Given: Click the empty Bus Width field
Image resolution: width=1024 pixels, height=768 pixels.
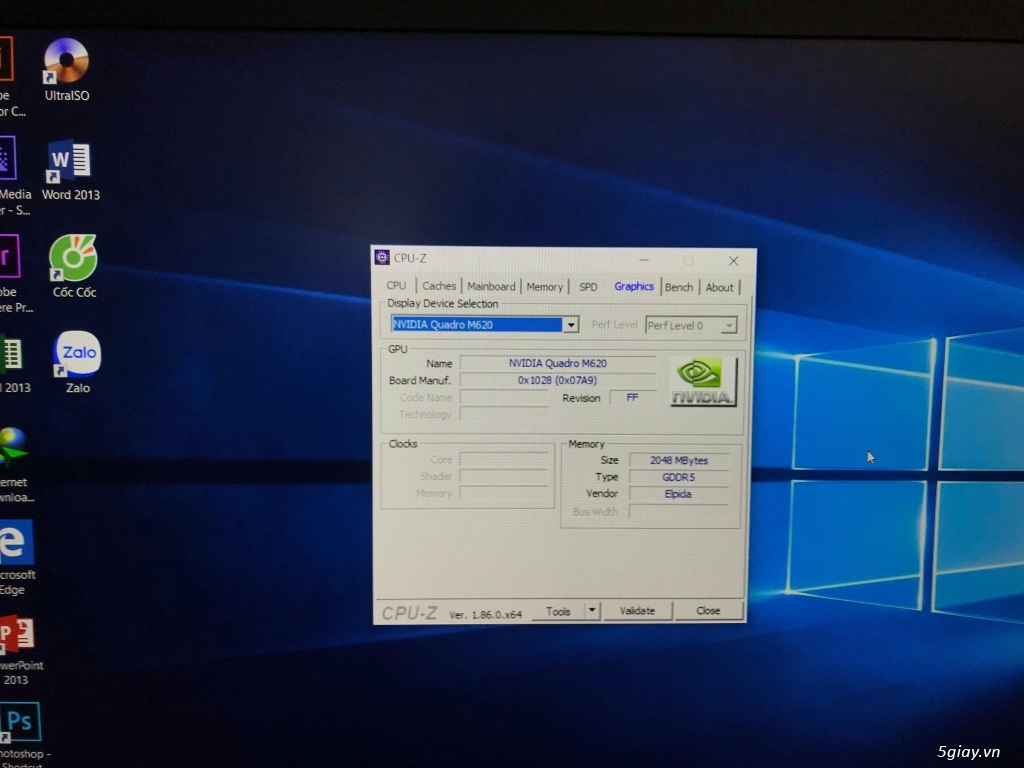Looking at the screenshot, I should (679, 511).
